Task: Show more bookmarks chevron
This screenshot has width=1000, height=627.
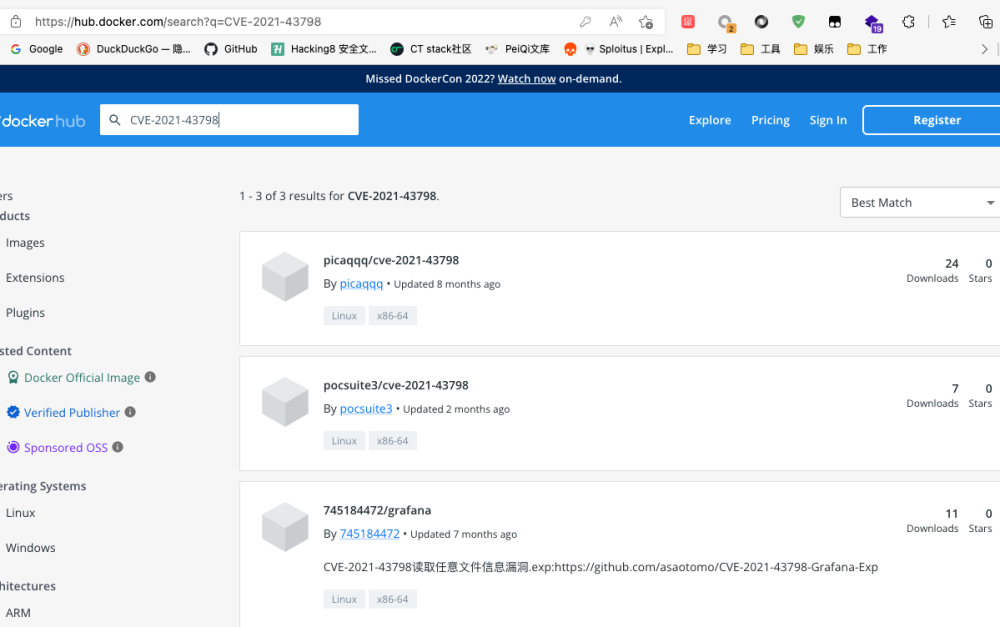Action: [x=984, y=49]
